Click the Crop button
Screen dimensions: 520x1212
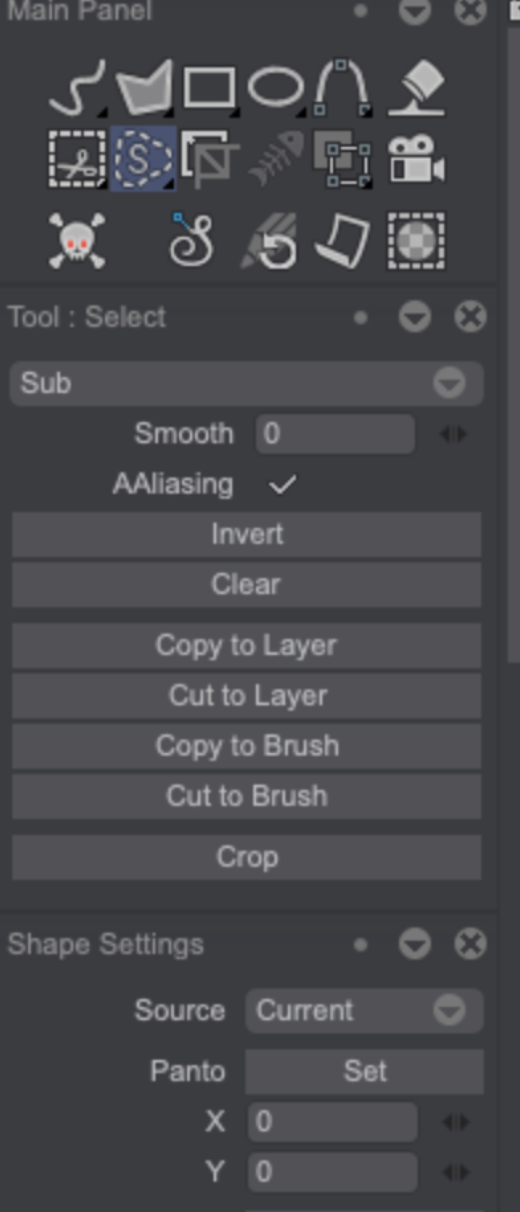pyautogui.click(x=247, y=857)
